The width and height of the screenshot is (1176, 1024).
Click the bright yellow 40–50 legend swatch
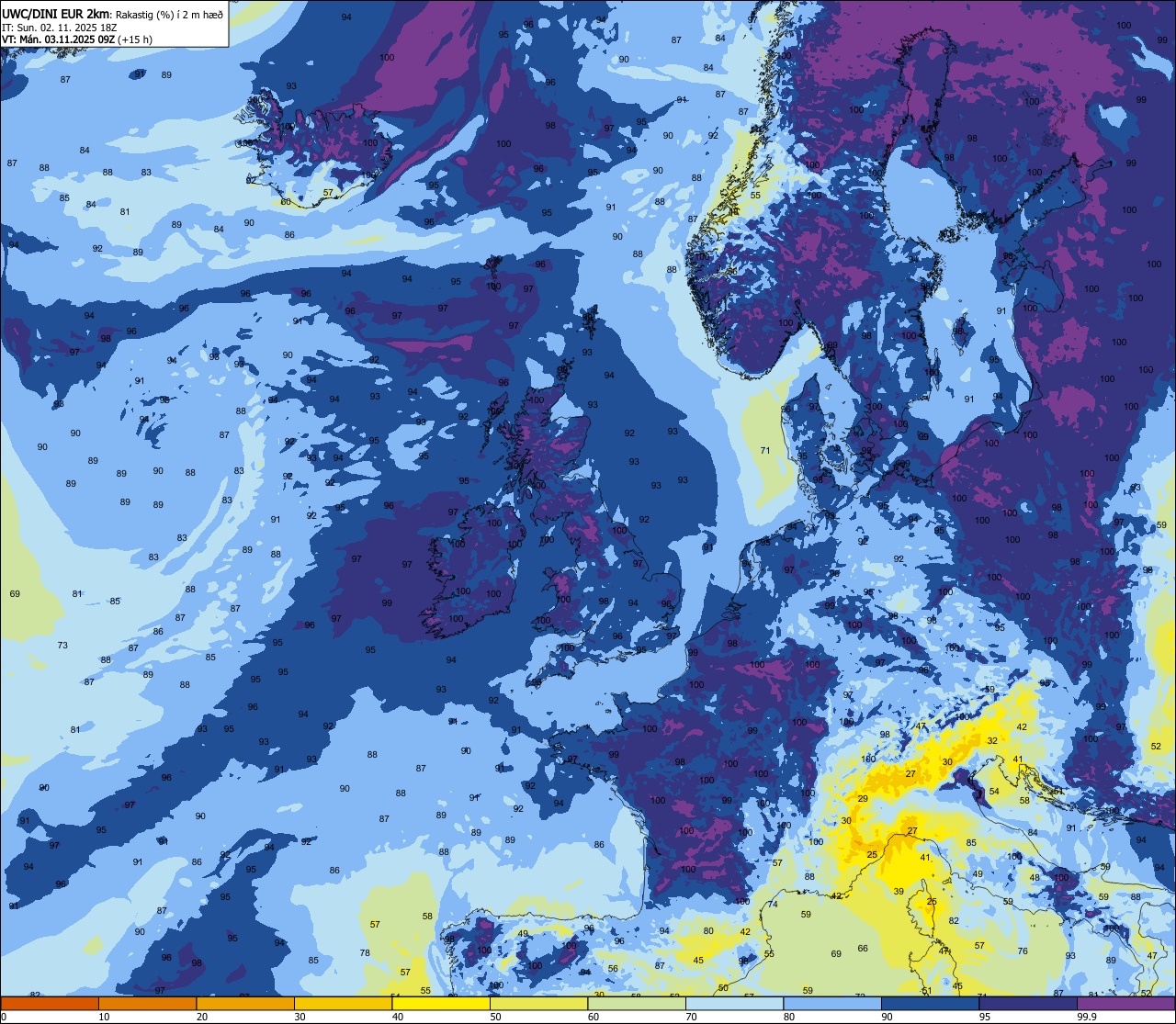[x=441, y=1003]
